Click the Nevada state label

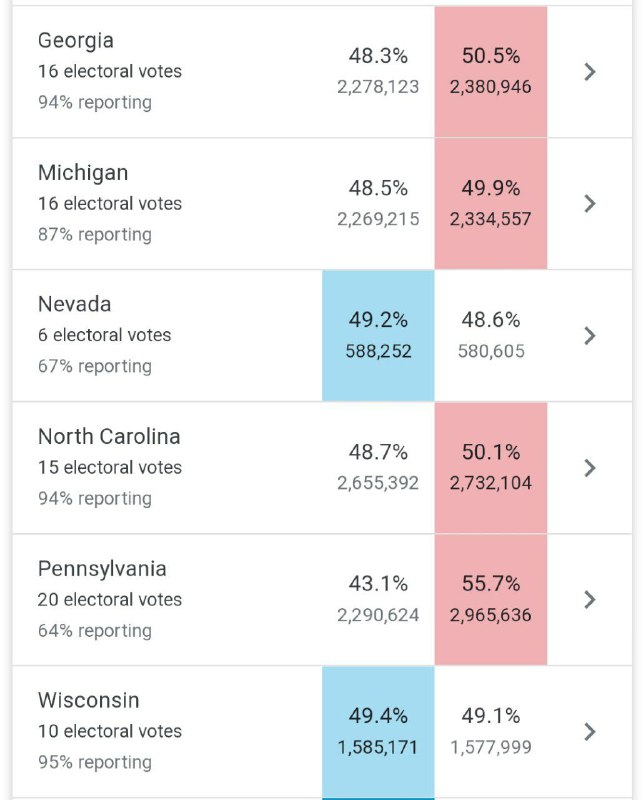(74, 304)
